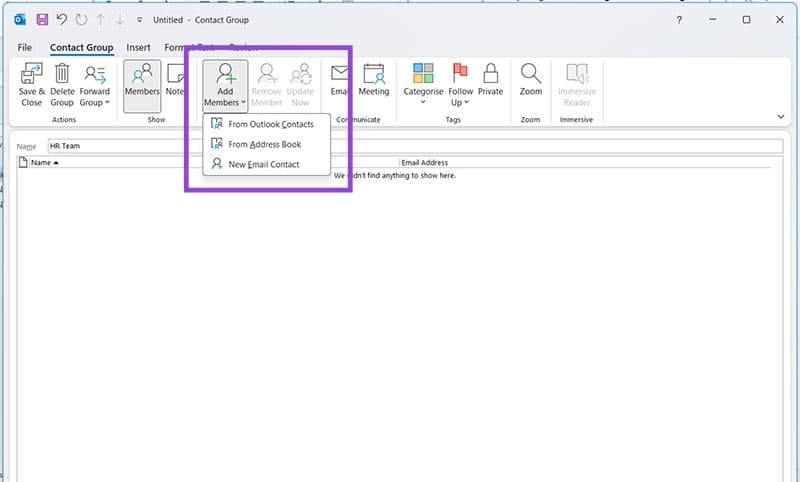The height and width of the screenshot is (482, 800).
Task: Select From Address Book menu entry
Action: coord(264,144)
